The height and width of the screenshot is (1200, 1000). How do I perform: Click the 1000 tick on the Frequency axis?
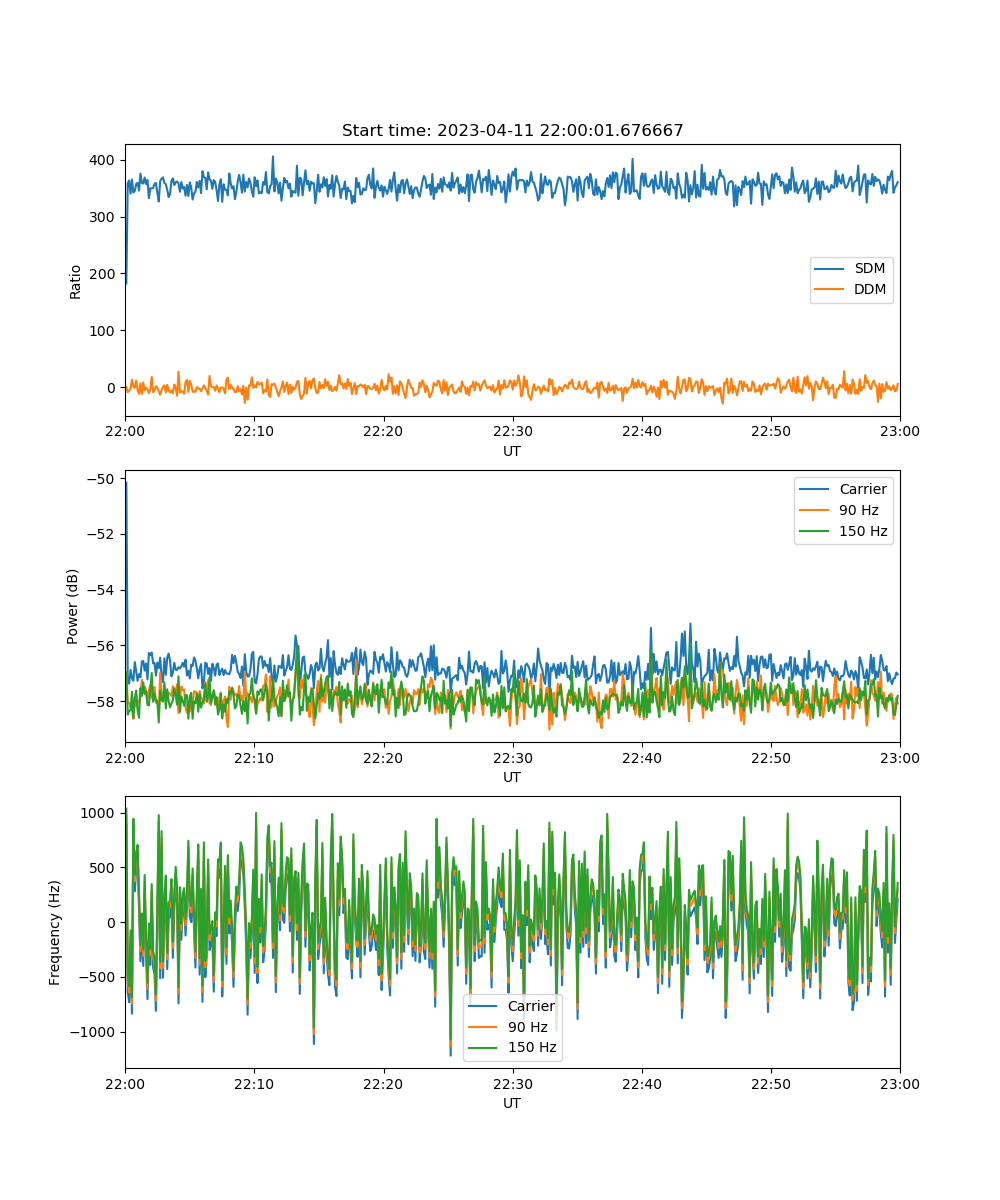point(100,813)
